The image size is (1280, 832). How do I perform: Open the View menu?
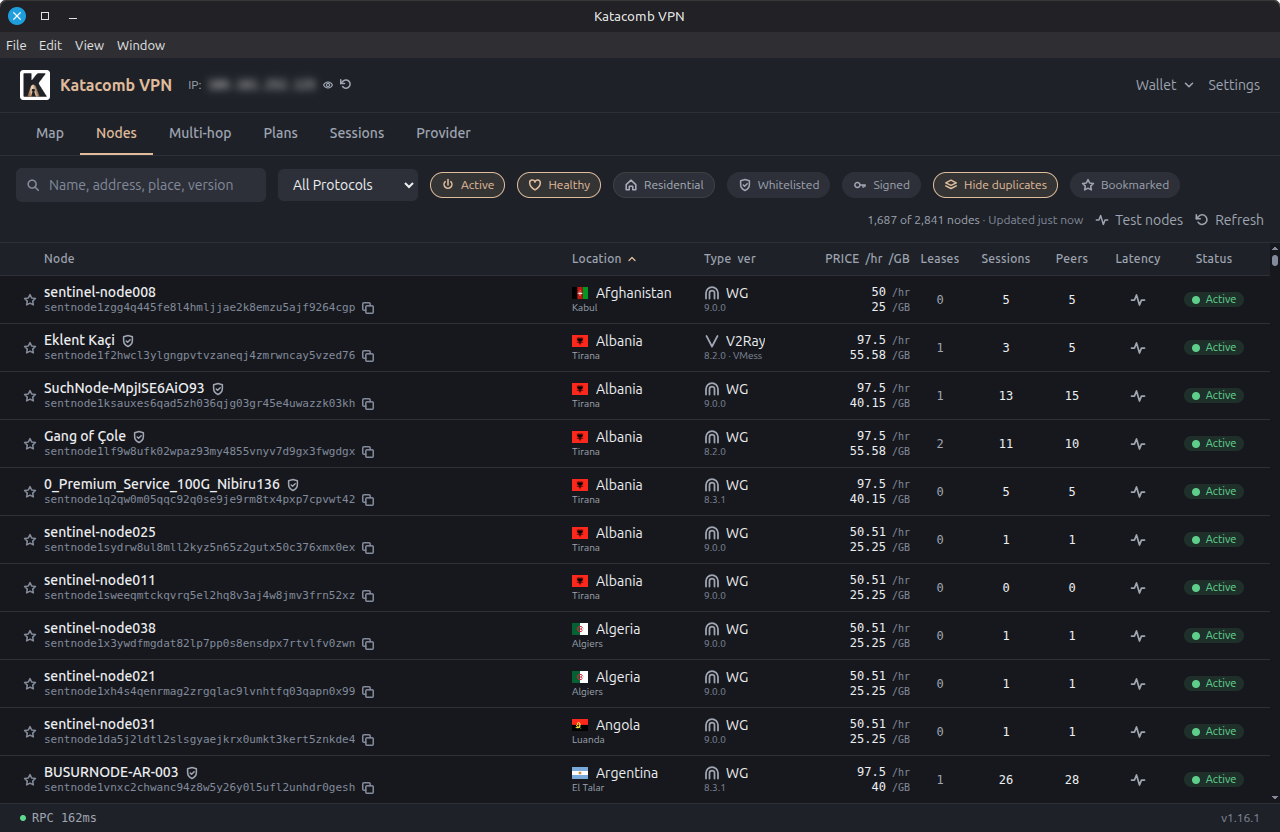(89, 45)
